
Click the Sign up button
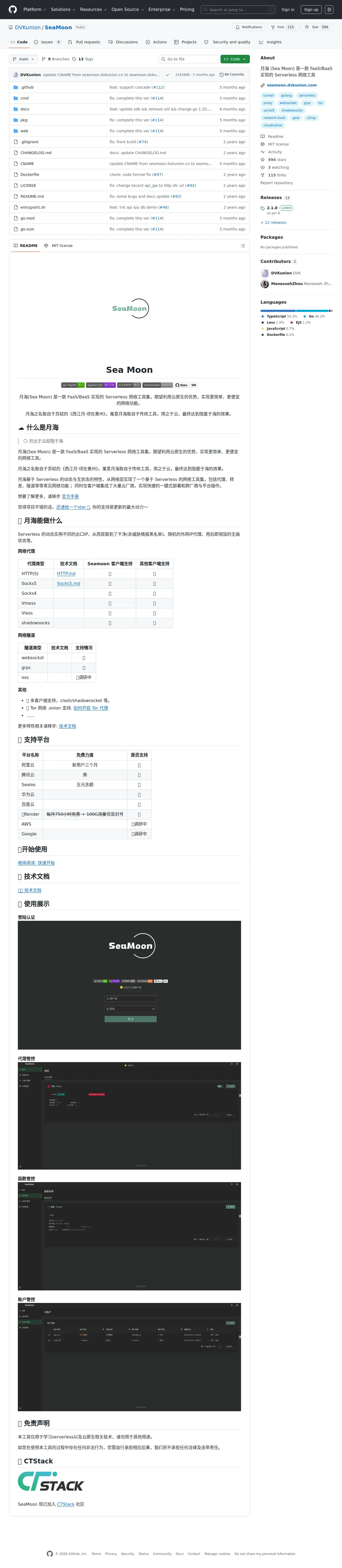click(311, 10)
